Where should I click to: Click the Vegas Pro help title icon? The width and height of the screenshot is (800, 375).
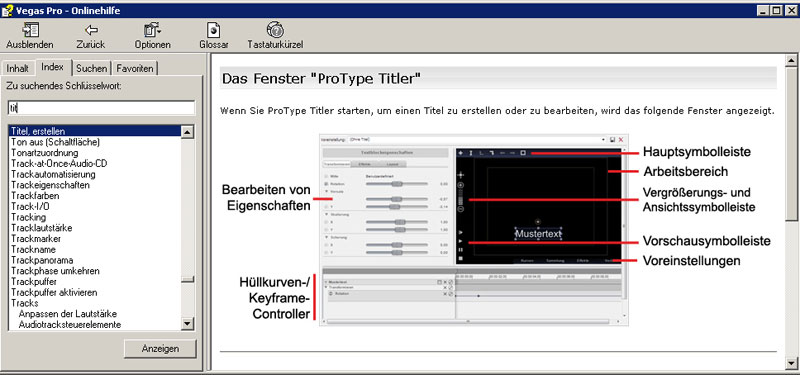tap(7, 10)
